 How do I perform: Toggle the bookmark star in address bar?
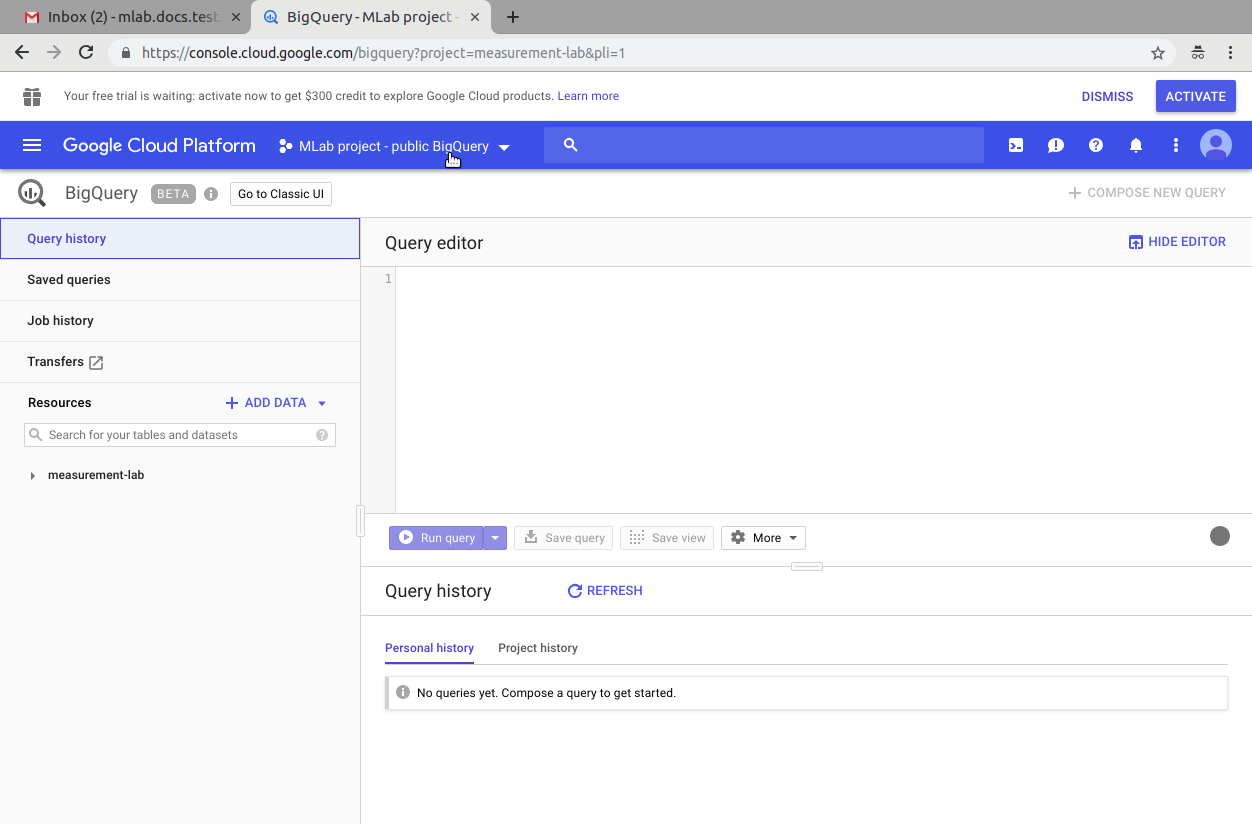pyautogui.click(x=1157, y=52)
